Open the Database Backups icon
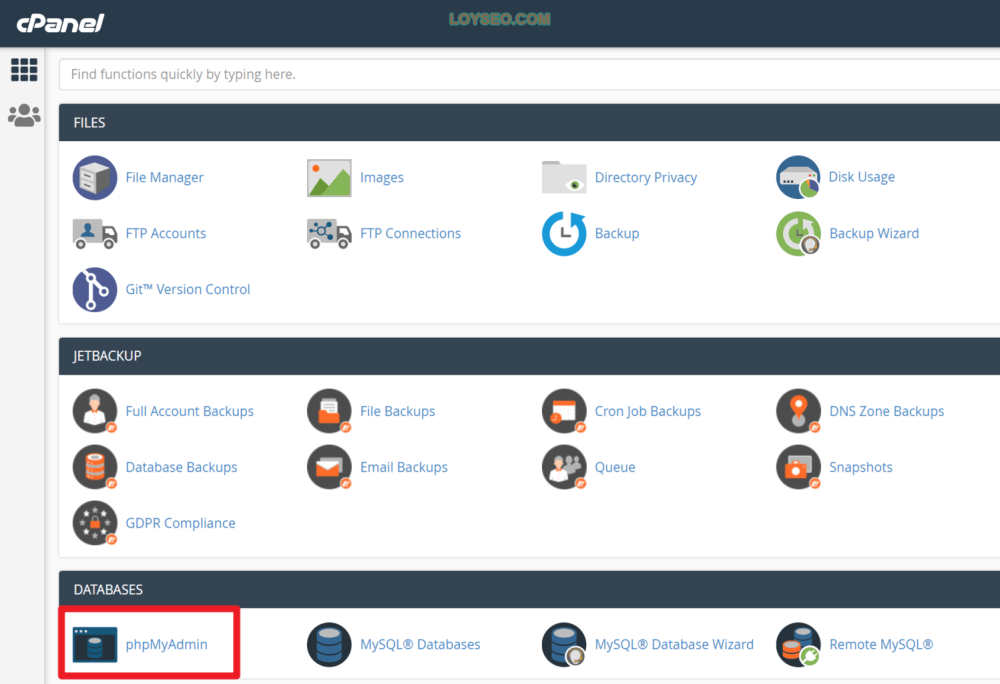 (94, 467)
